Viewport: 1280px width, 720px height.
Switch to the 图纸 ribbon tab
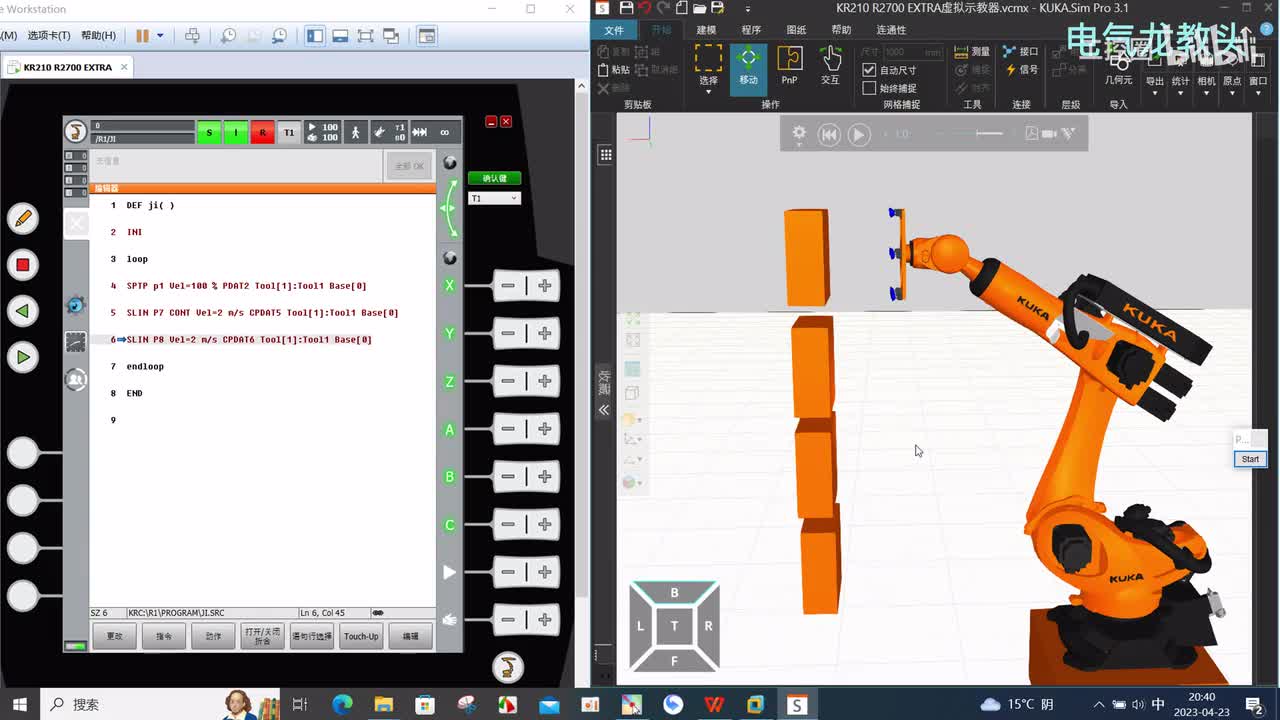[796, 30]
